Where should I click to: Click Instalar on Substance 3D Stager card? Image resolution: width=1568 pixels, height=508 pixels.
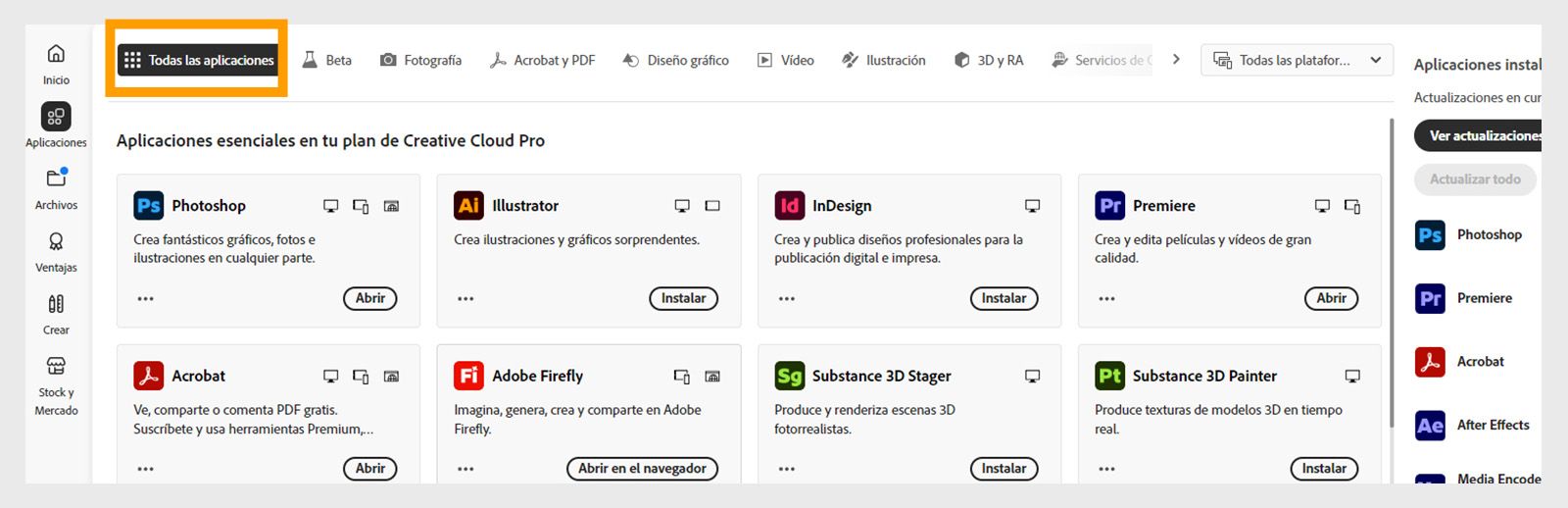pyautogui.click(x=1004, y=469)
